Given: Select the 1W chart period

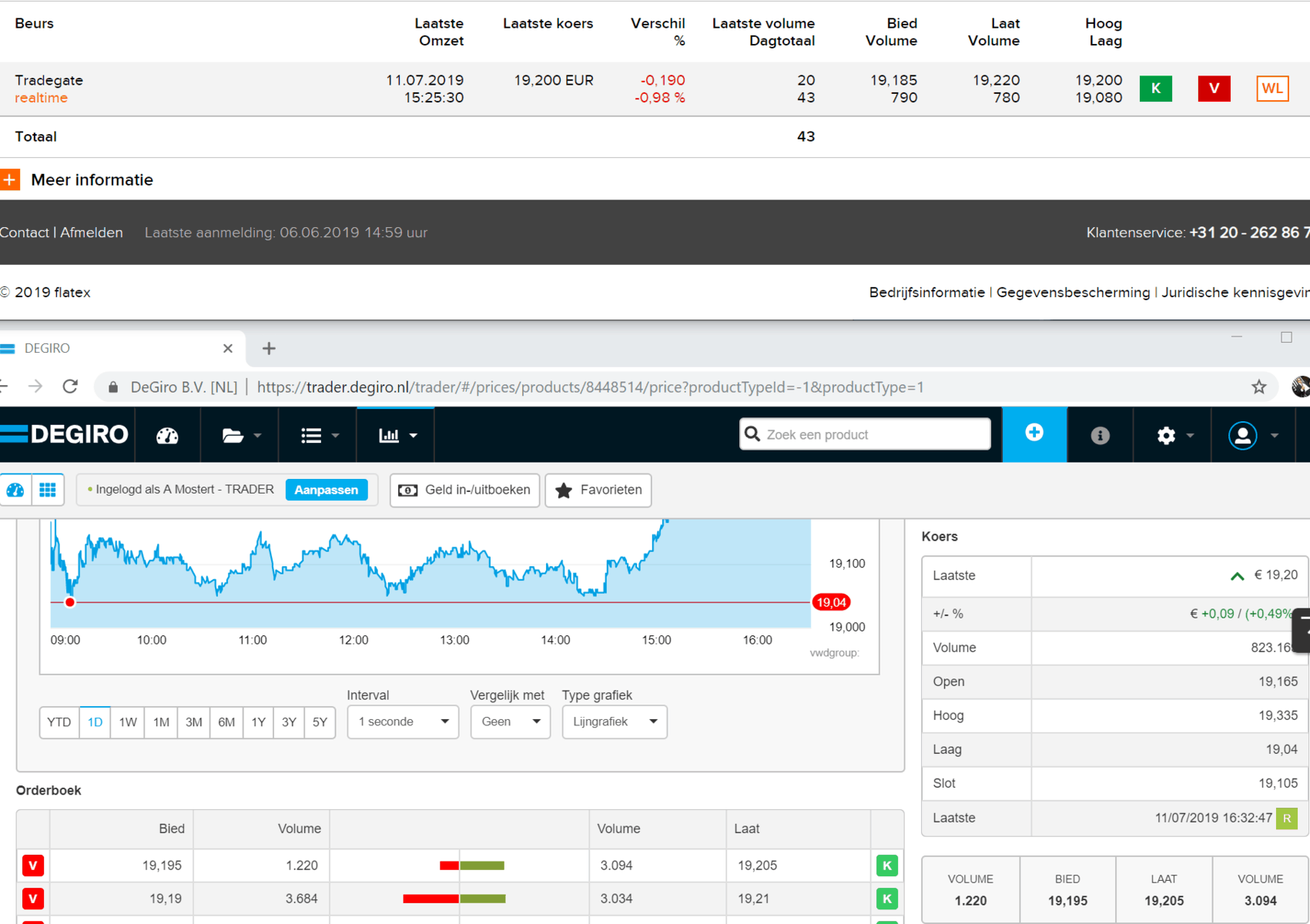Looking at the screenshot, I should [128, 722].
